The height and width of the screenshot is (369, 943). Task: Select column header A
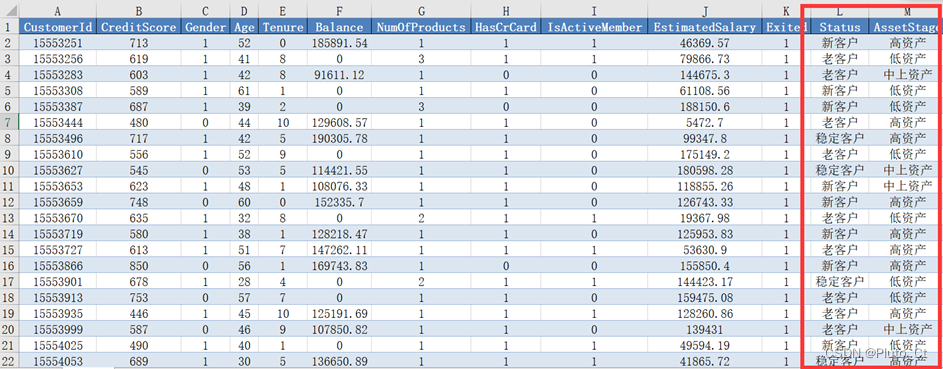point(58,10)
